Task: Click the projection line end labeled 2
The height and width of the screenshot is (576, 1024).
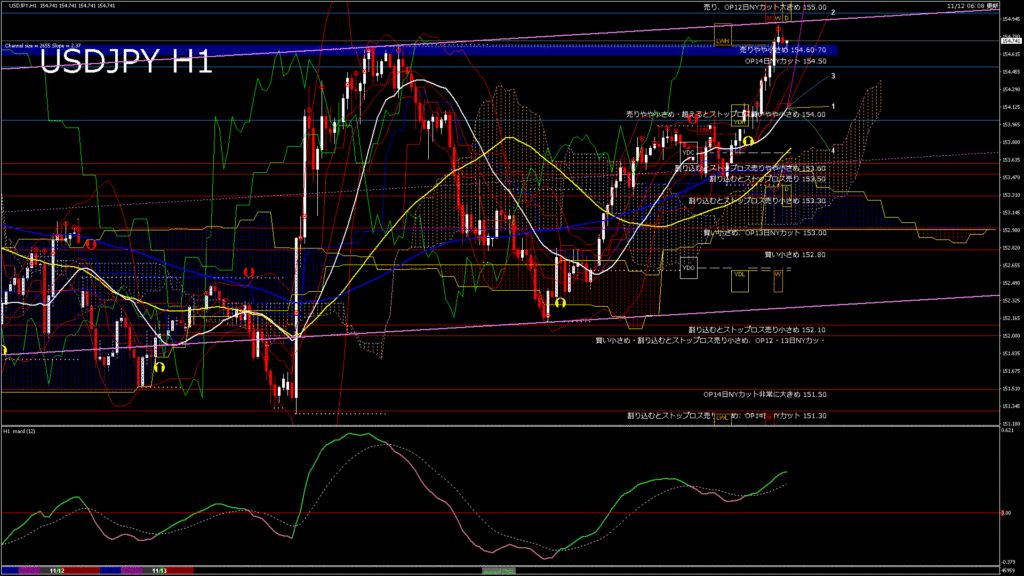Action: pyautogui.click(x=834, y=12)
